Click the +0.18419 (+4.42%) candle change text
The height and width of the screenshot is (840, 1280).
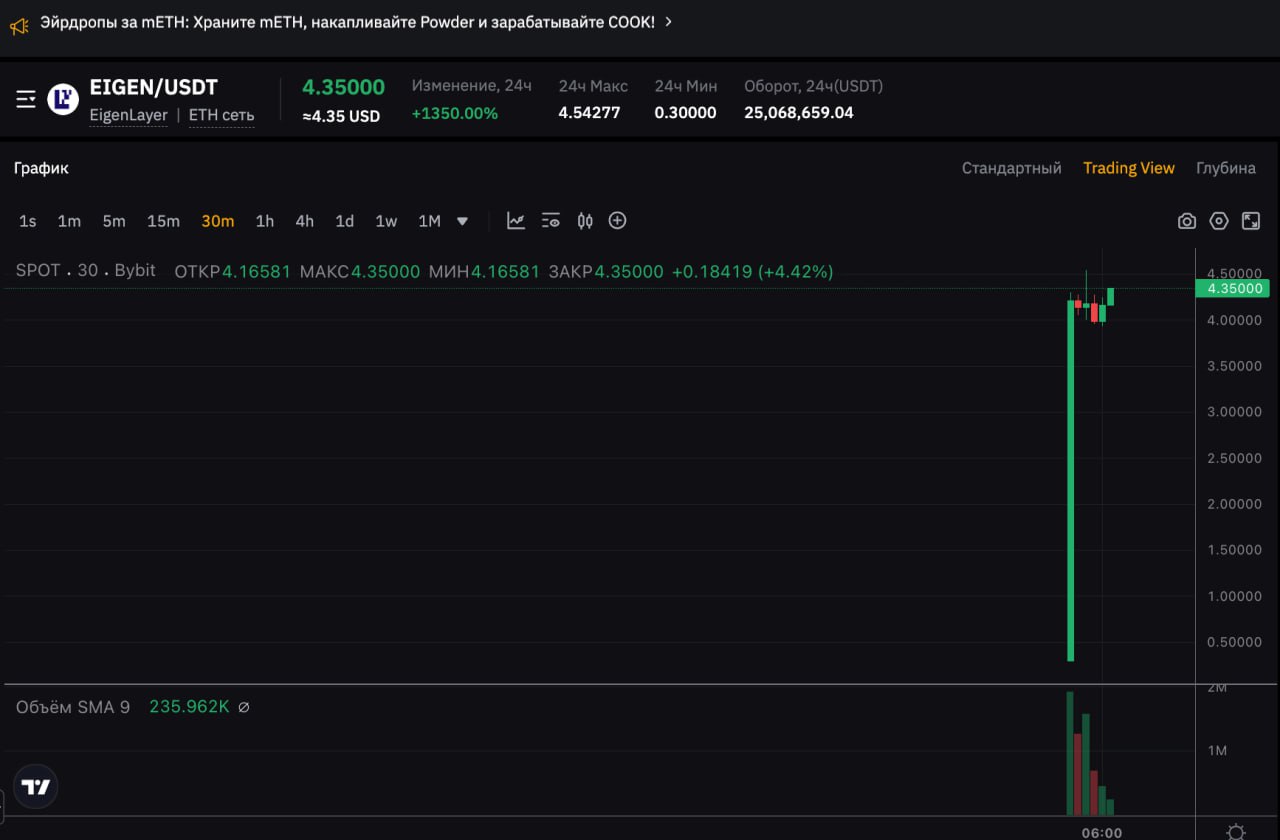(x=752, y=271)
